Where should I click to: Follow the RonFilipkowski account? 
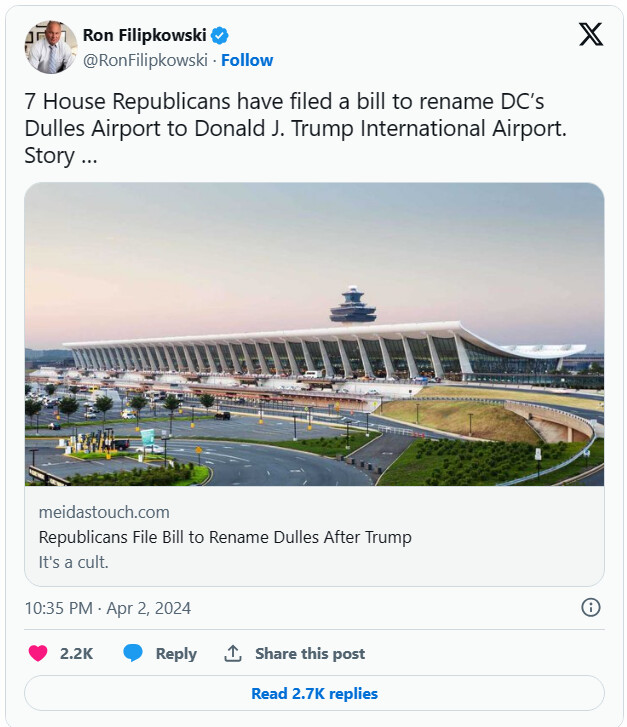point(247,60)
